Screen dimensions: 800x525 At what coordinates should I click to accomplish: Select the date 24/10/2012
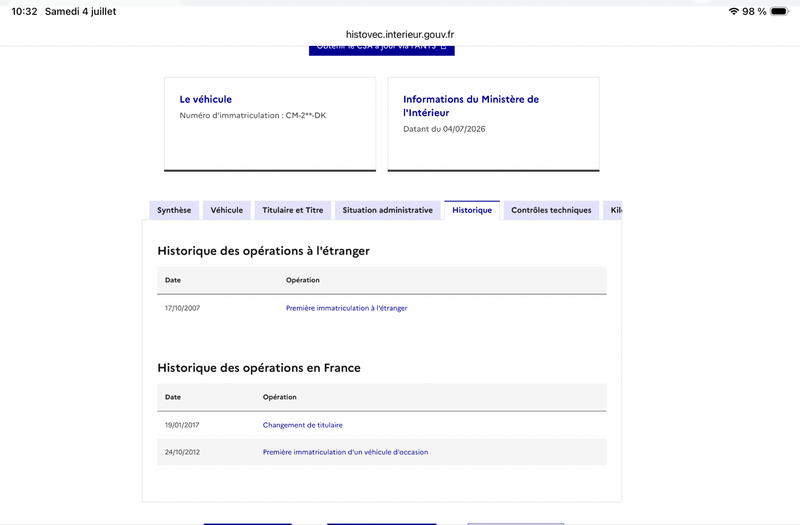pos(182,452)
